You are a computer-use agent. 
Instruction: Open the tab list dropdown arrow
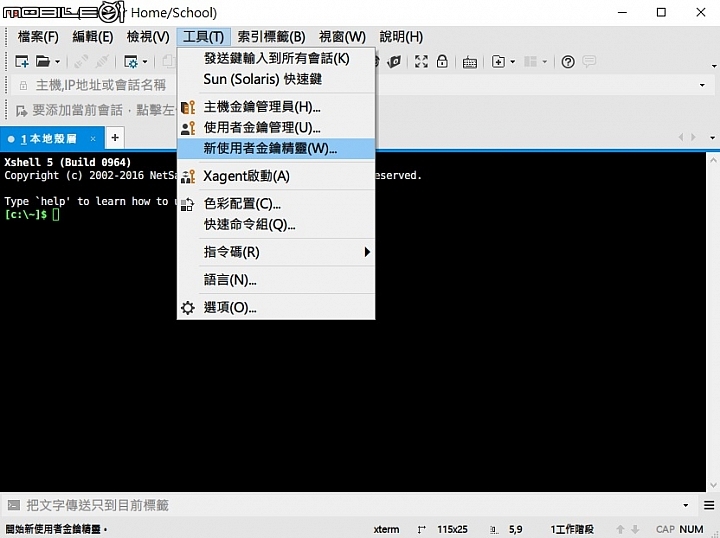pyautogui.click(x=713, y=137)
